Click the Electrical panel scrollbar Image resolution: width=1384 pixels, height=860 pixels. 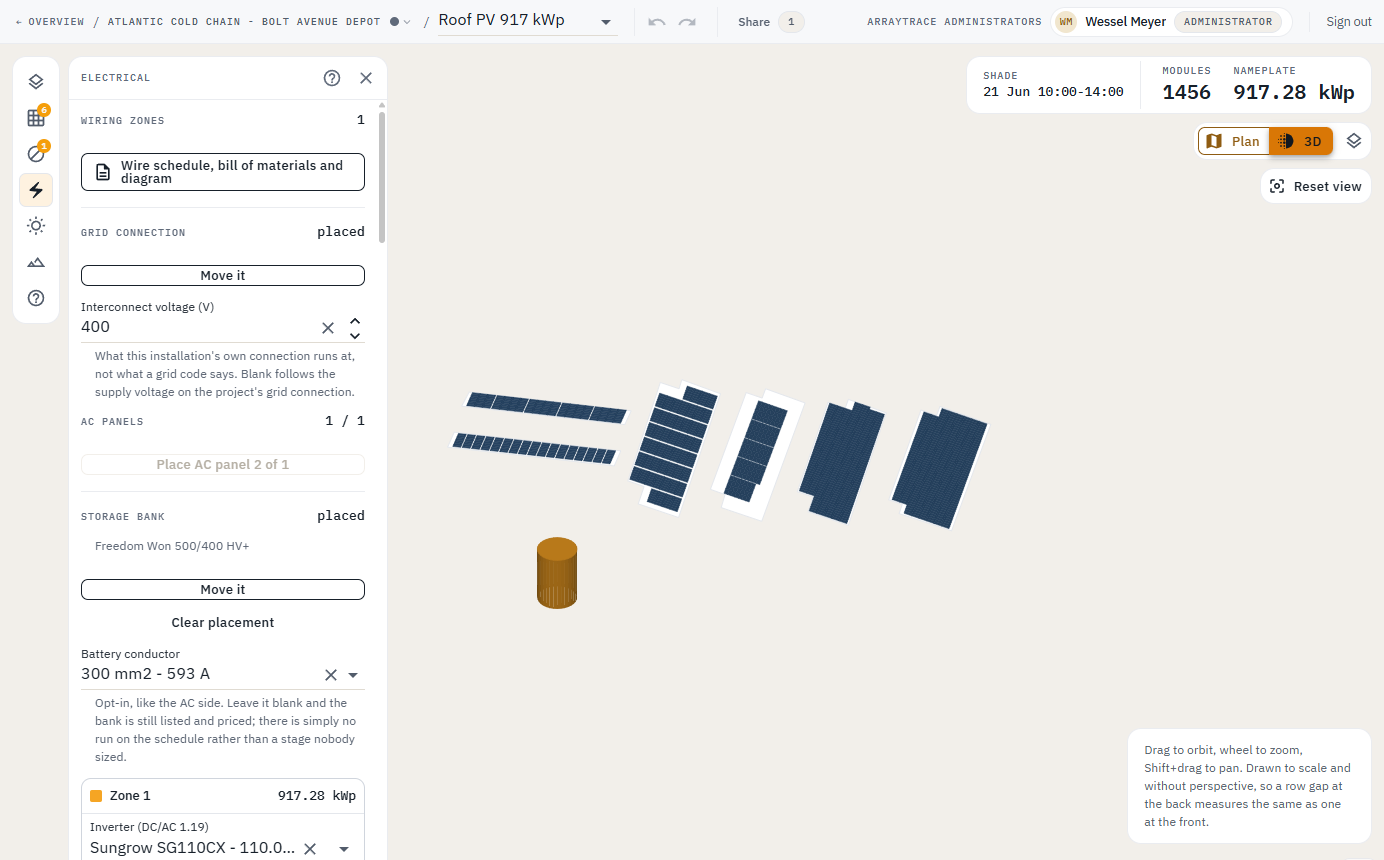(x=382, y=177)
